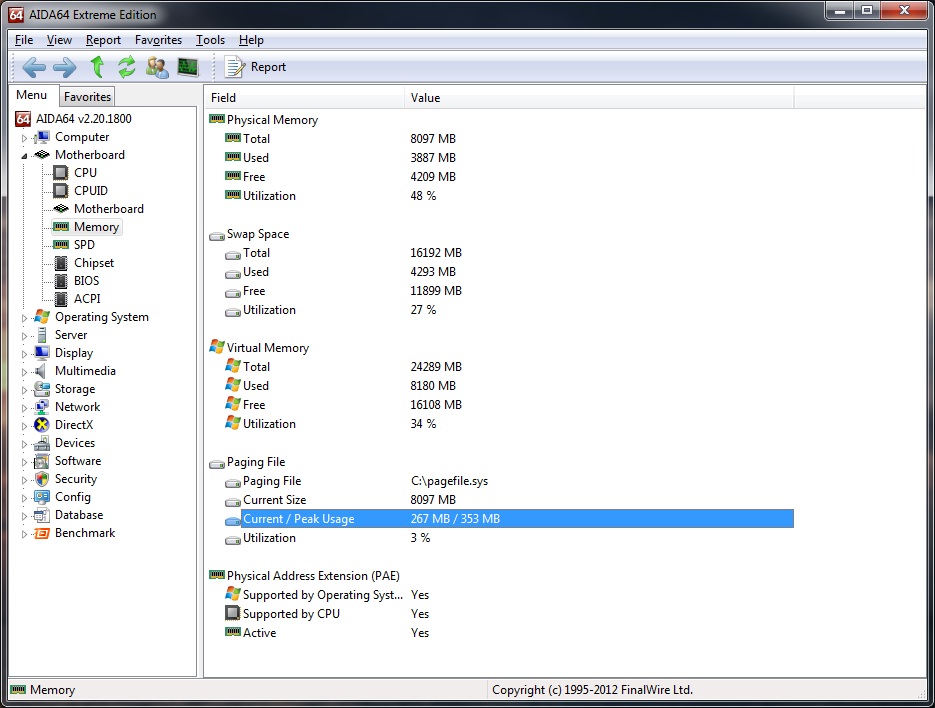Click the Value column header
935x708 pixels.
coord(599,98)
